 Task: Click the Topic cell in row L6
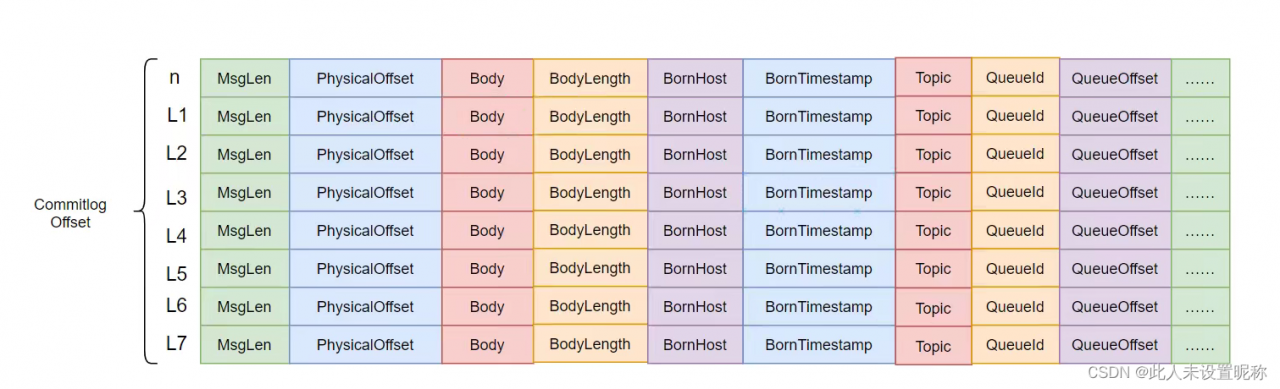pos(933,307)
